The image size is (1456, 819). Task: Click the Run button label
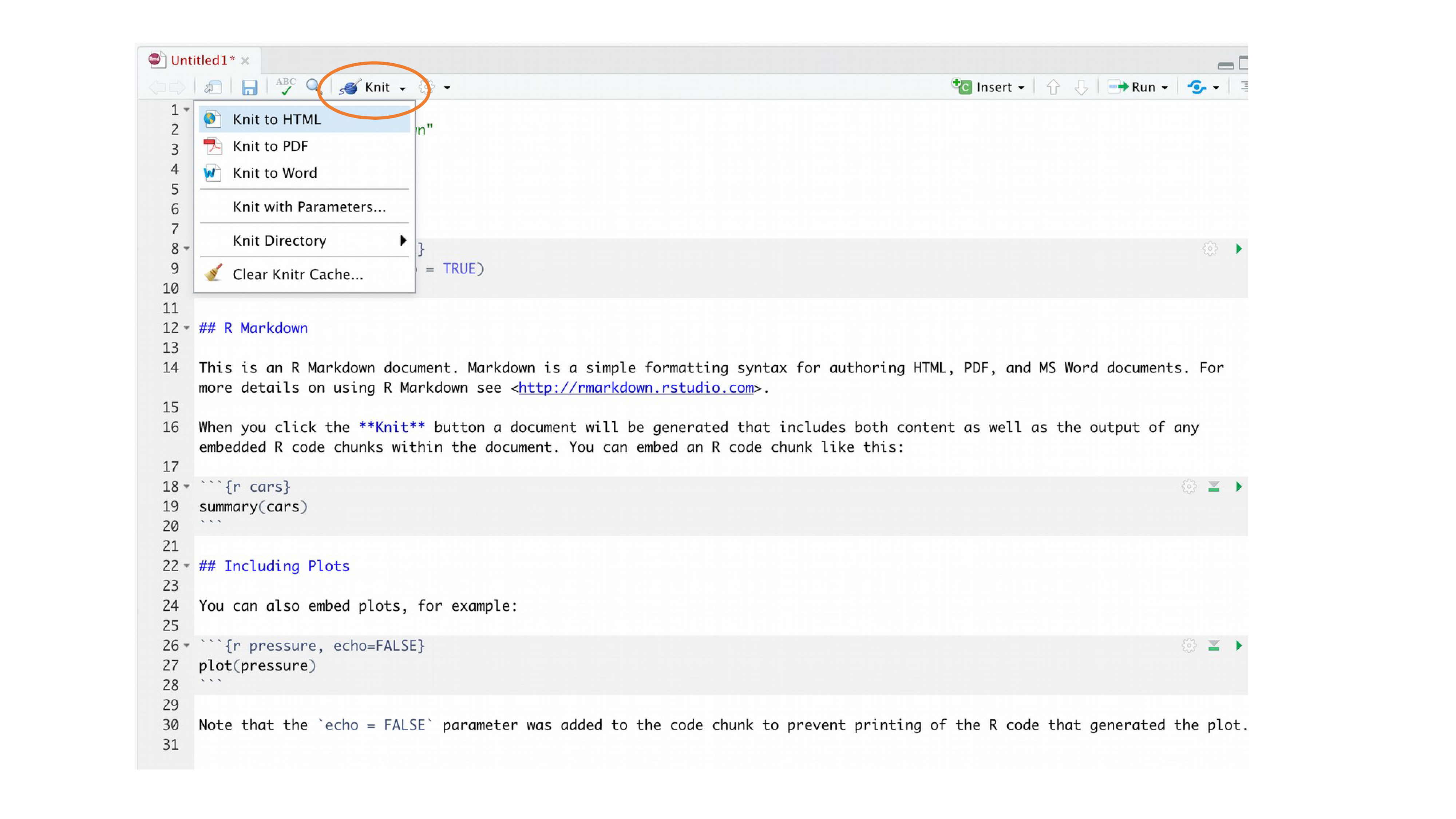coord(1143,87)
